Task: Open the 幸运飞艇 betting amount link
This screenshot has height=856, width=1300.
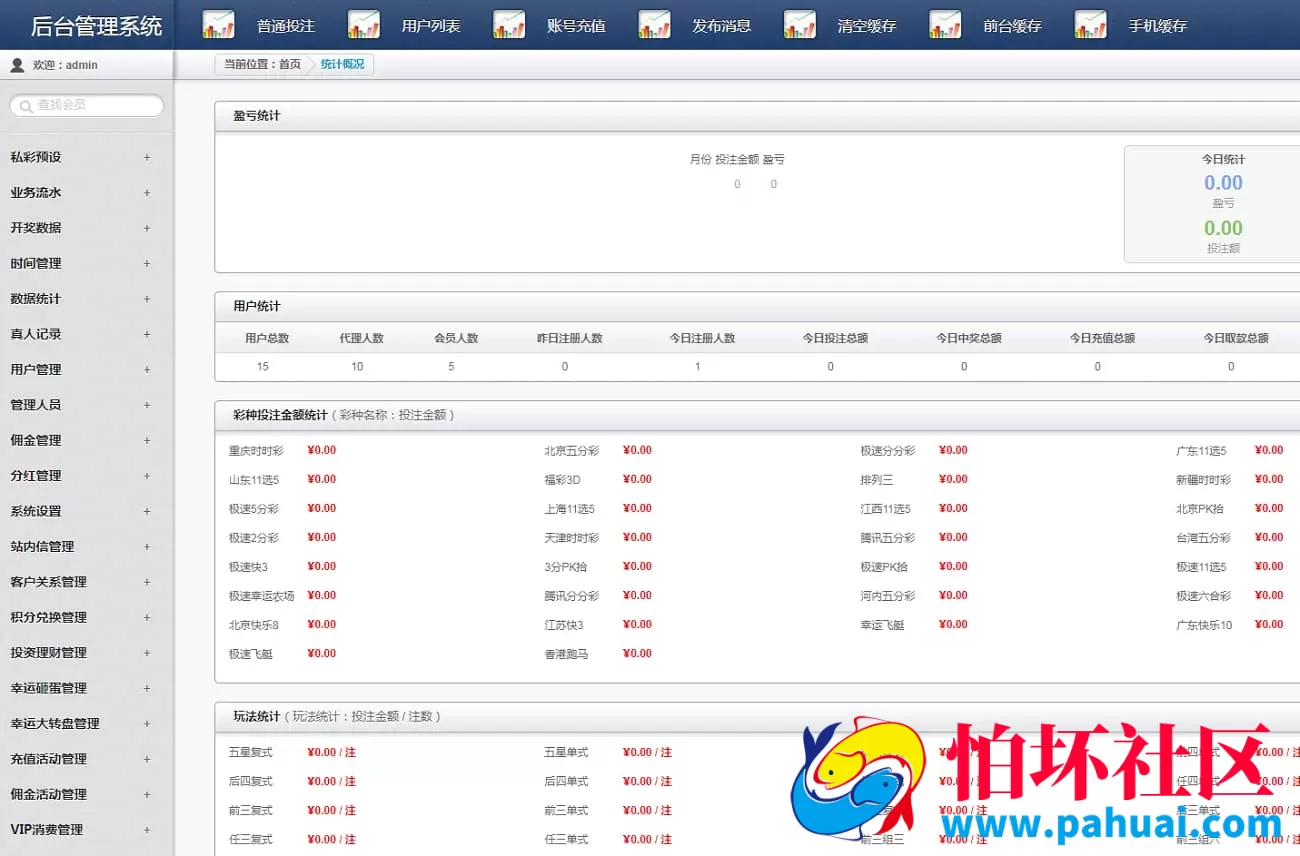Action: (x=952, y=624)
